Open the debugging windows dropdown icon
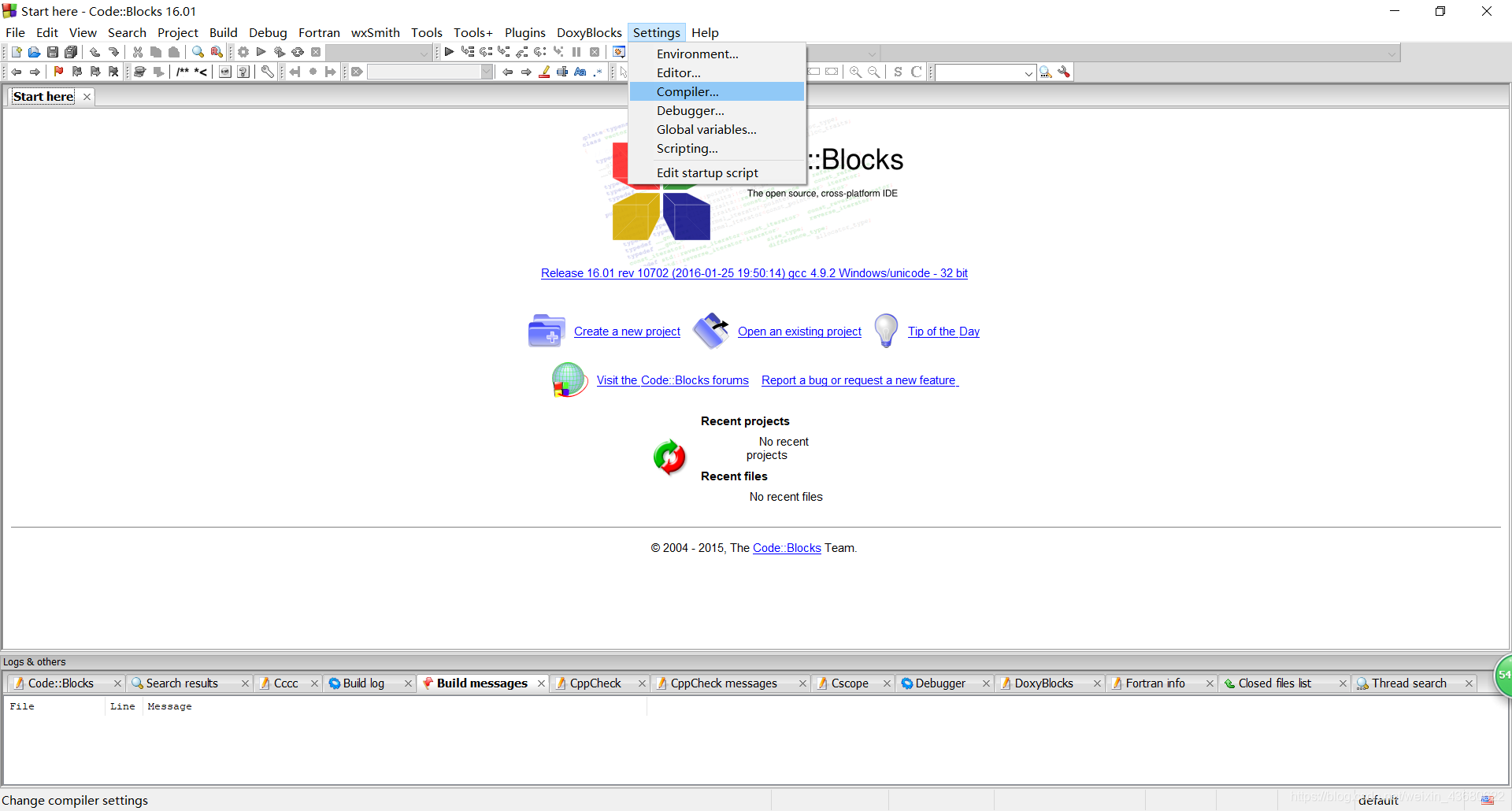1512x811 pixels. click(x=619, y=52)
